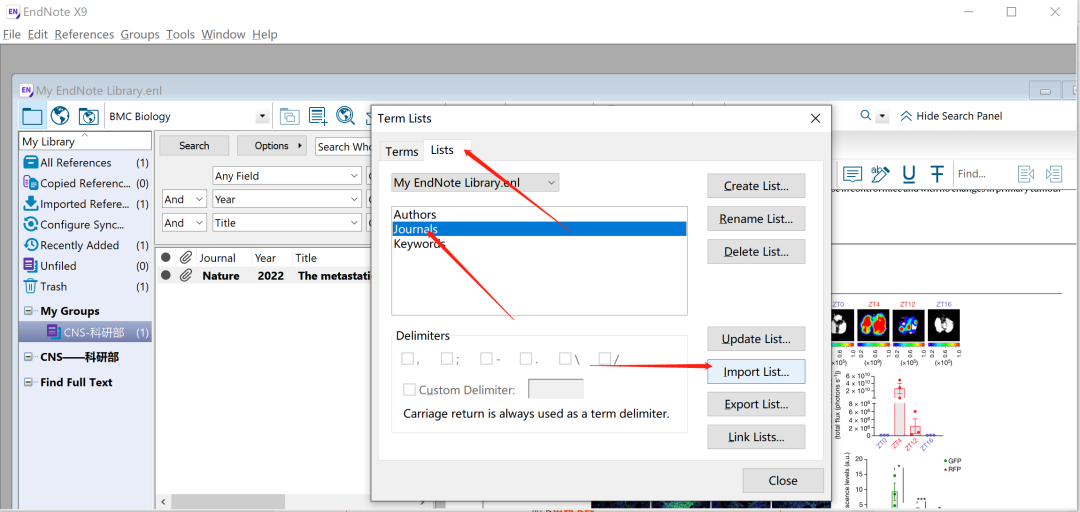Click the Find Next icon in PDF toolbar

(1053, 174)
